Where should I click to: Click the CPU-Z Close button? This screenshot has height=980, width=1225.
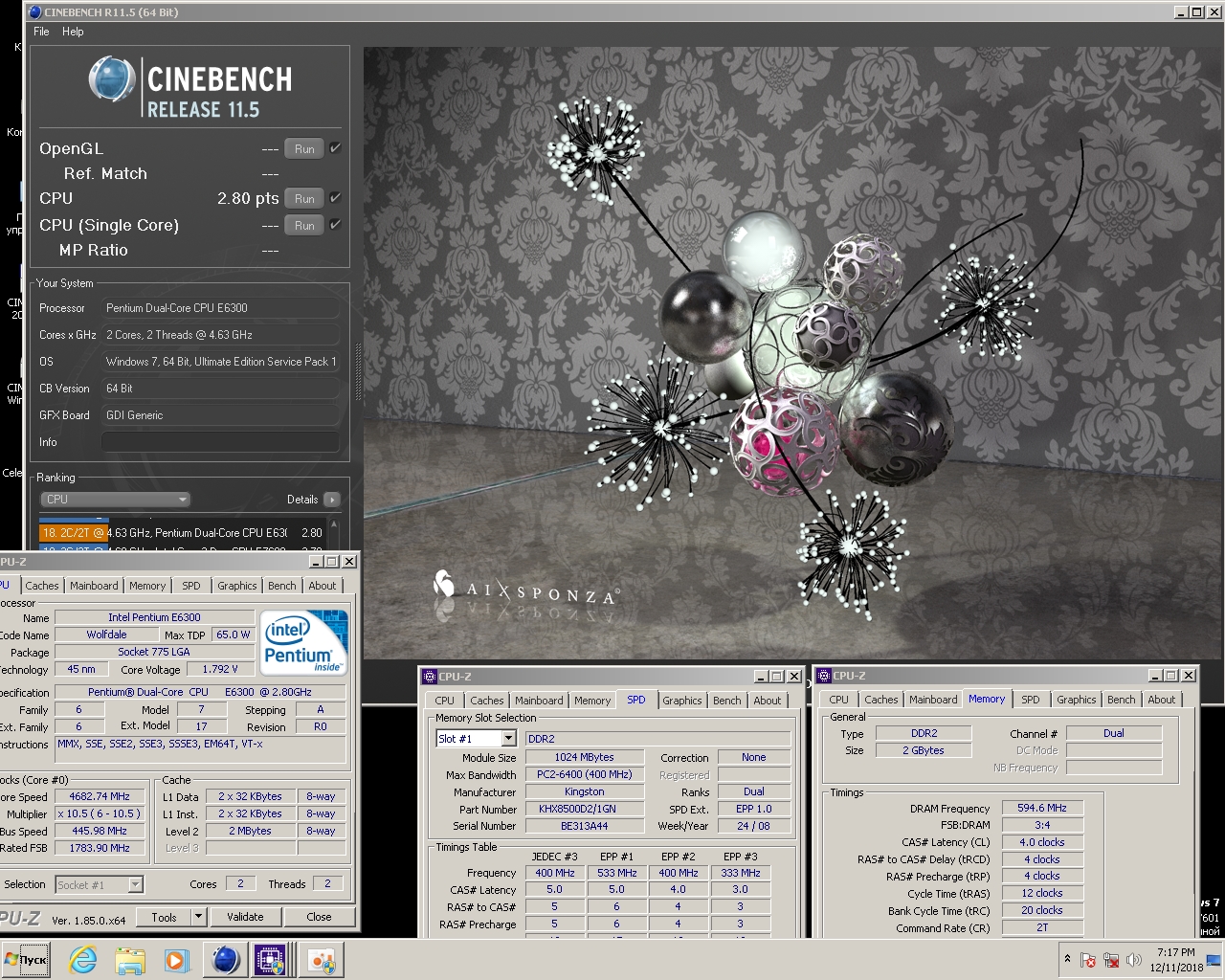point(319,917)
